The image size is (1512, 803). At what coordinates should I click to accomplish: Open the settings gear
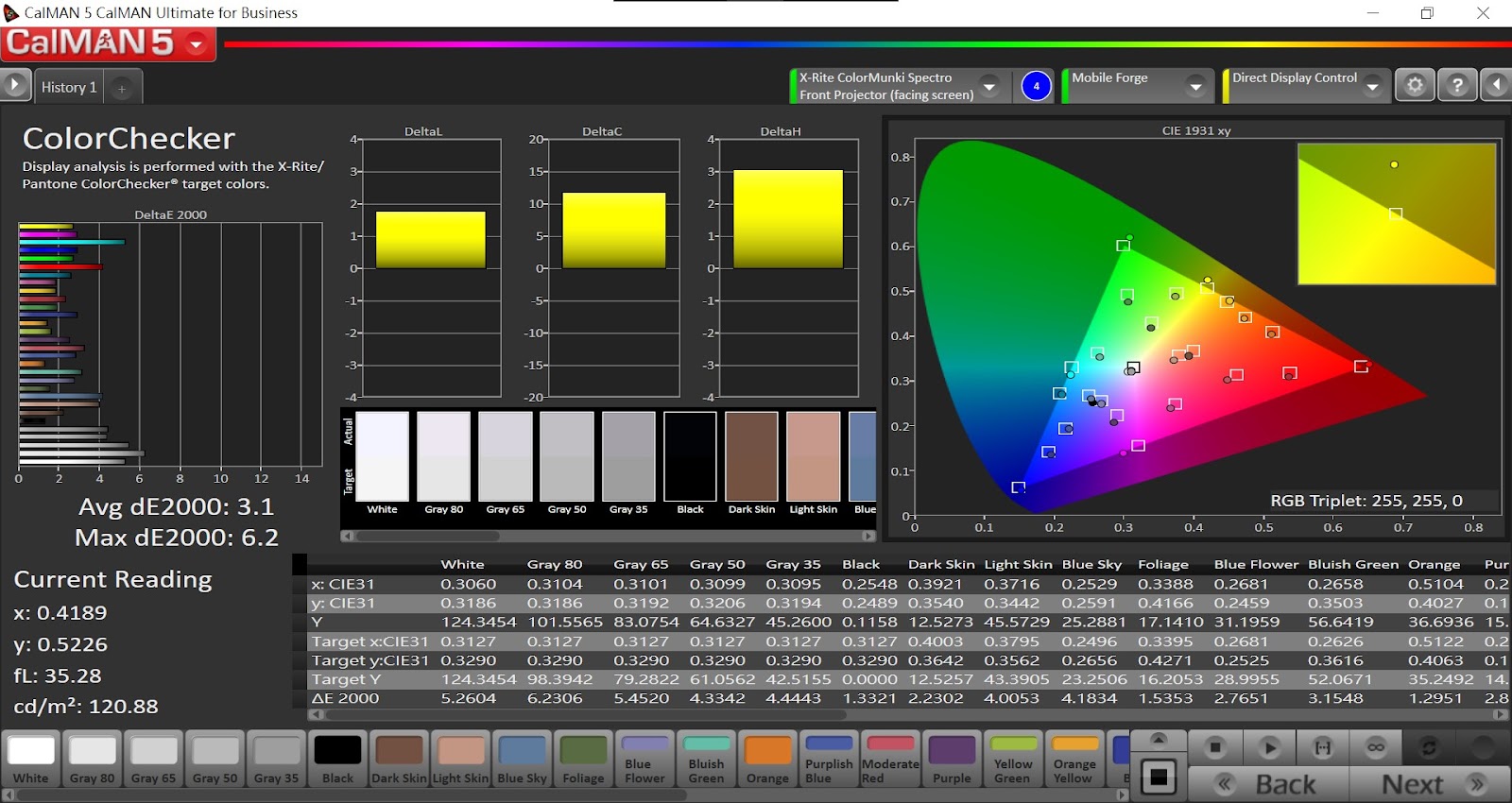coord(1415,85)
